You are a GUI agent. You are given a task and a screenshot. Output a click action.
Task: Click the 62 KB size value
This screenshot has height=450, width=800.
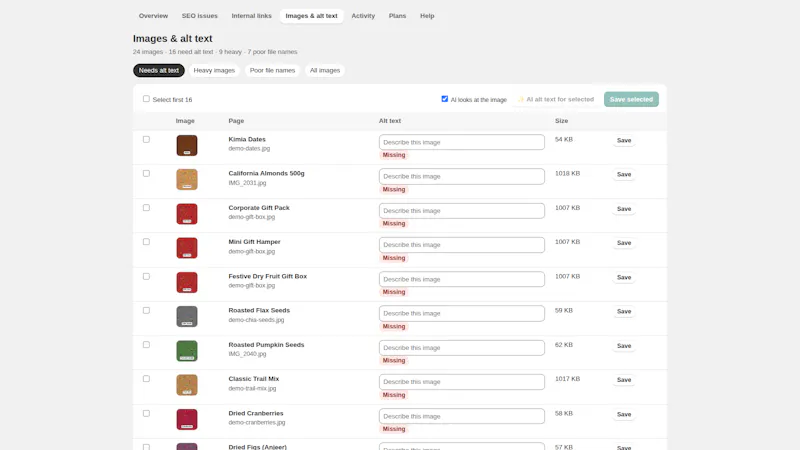pyautogui.click(x=564, y=345)
